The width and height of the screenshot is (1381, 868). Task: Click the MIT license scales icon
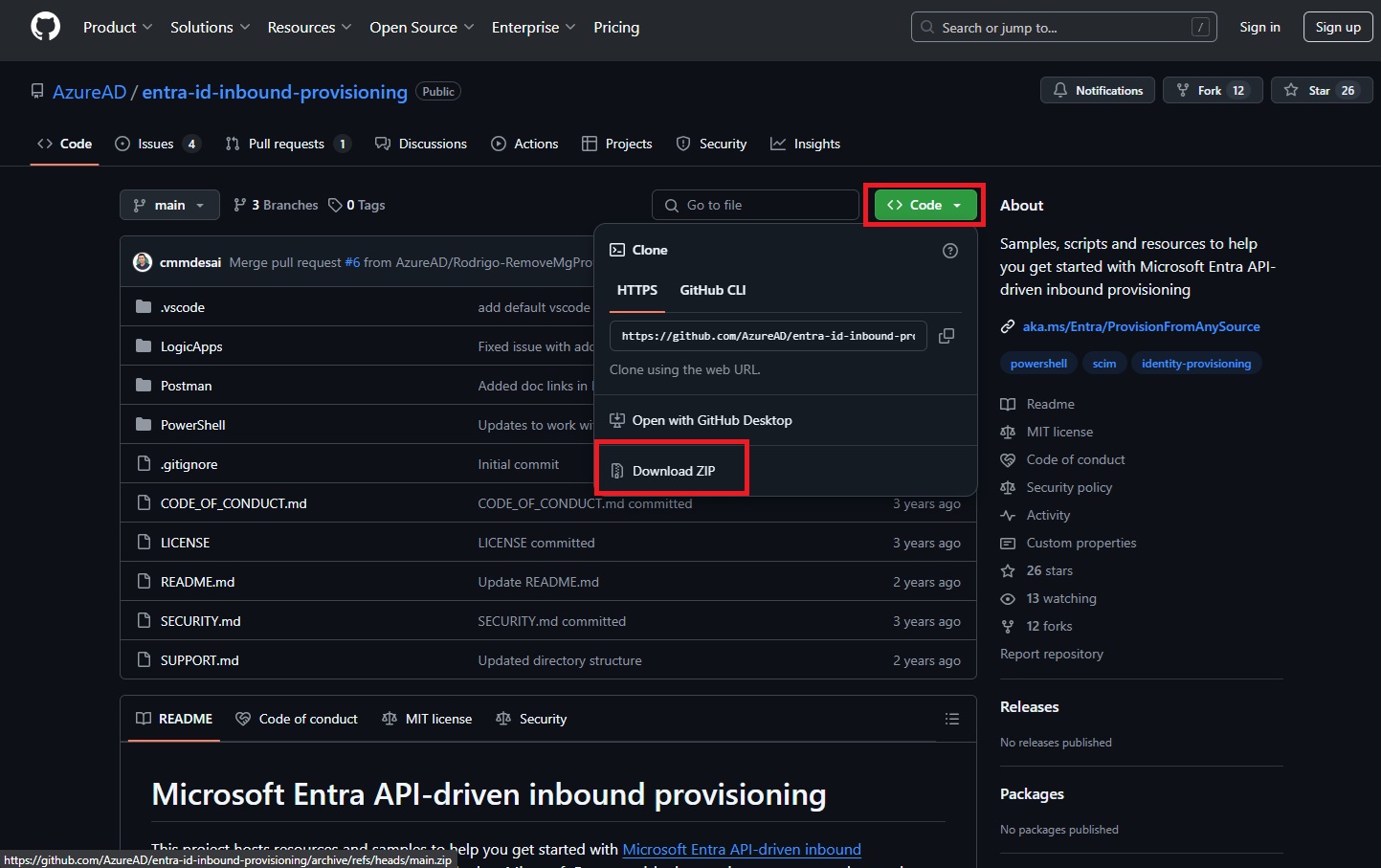point(1008,432)
